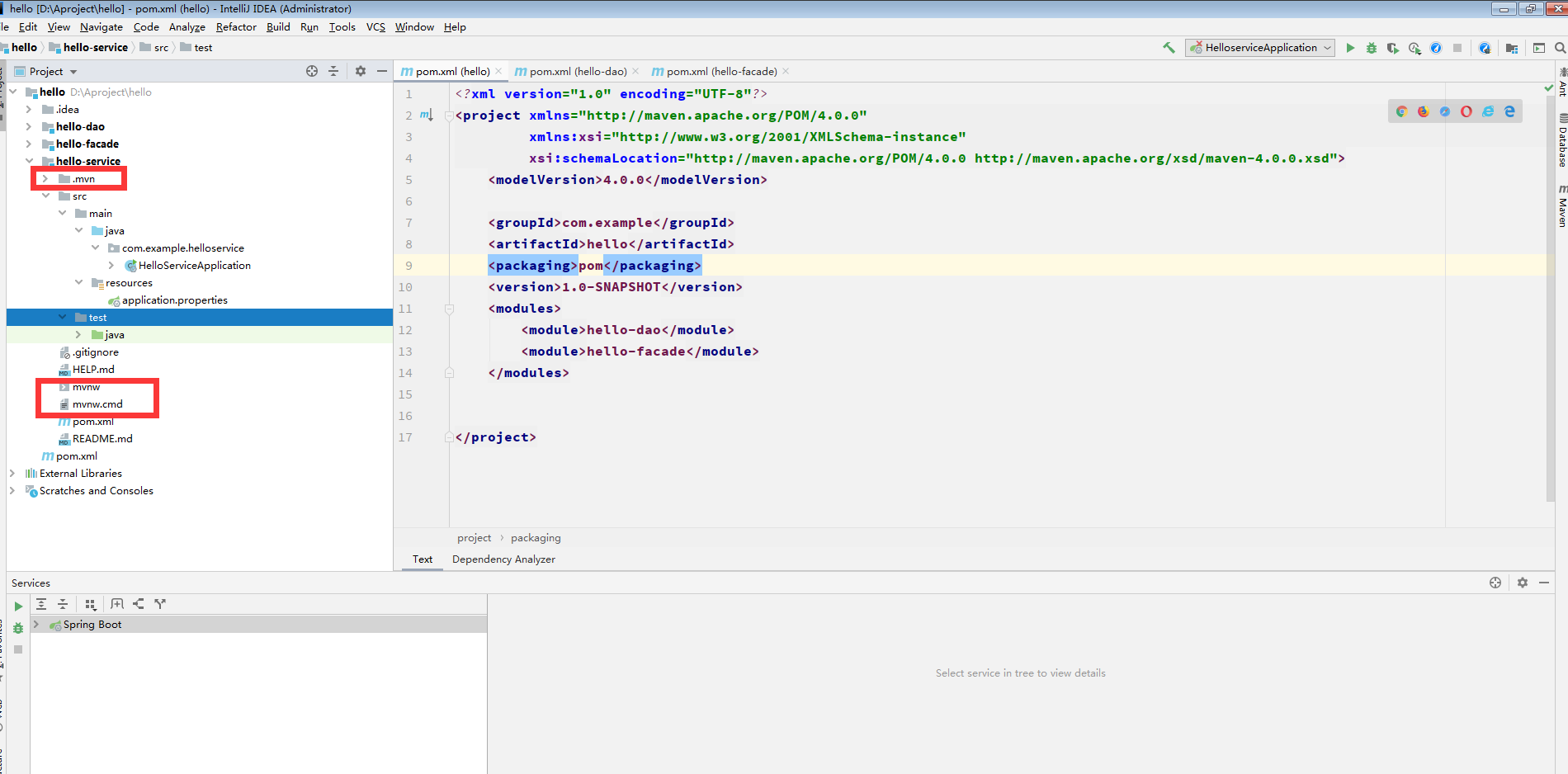1568x774 pixels.
Task: Open the Ant side tool window
Action: point(1561,83)
